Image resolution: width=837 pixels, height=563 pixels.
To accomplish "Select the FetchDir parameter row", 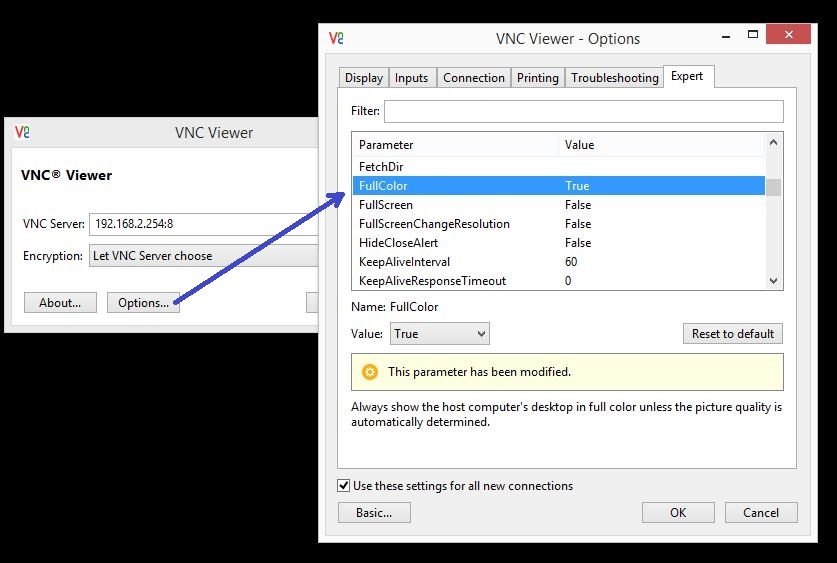I will [559, 166].
